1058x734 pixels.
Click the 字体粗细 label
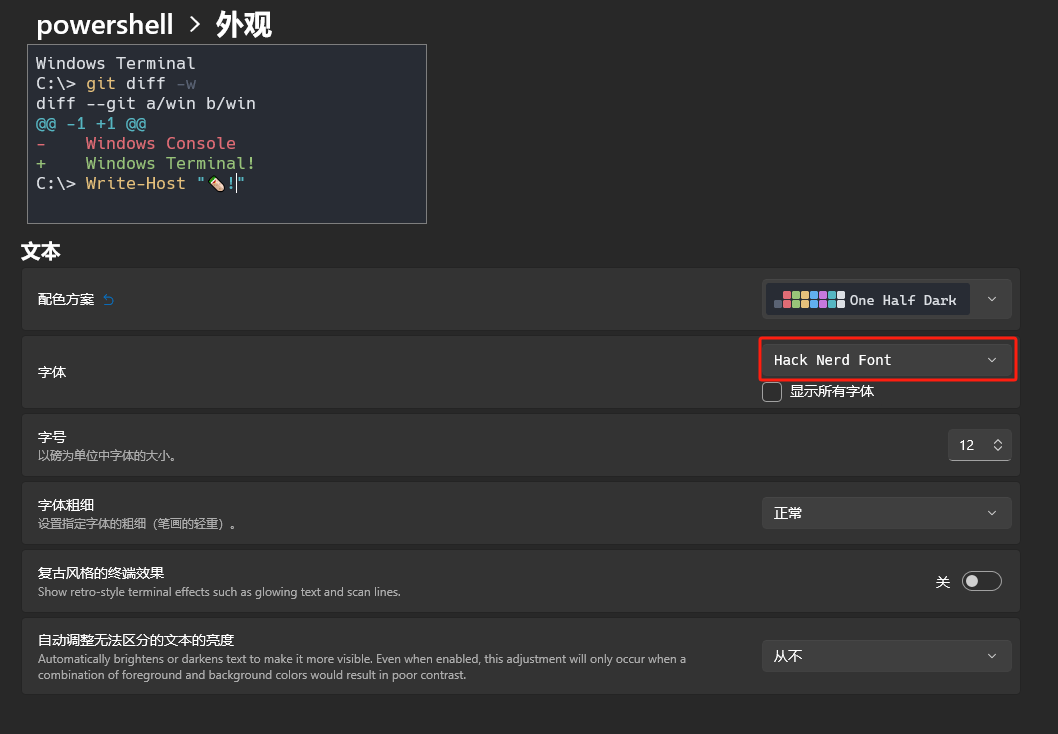click(65, 505)
